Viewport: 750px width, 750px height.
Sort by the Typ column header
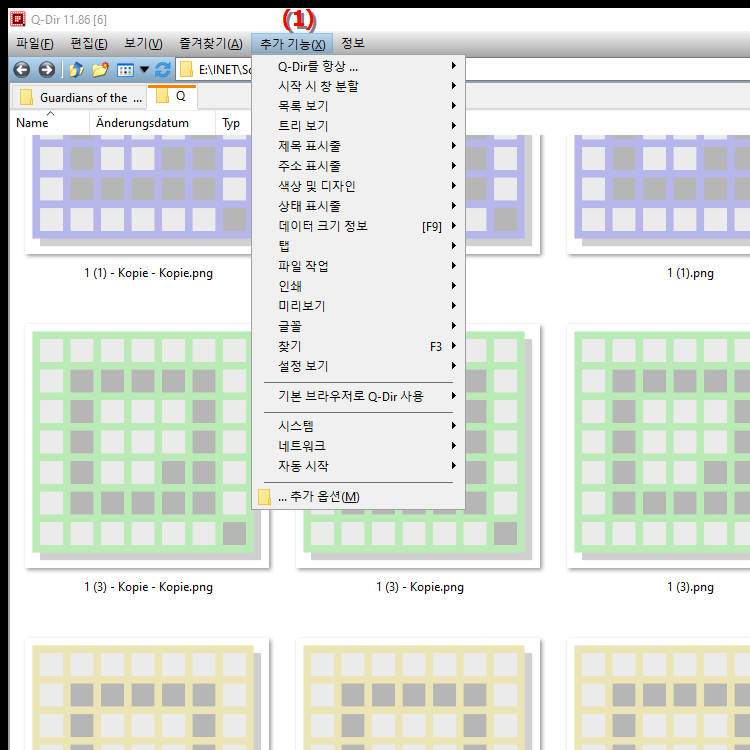pos(233,123)
